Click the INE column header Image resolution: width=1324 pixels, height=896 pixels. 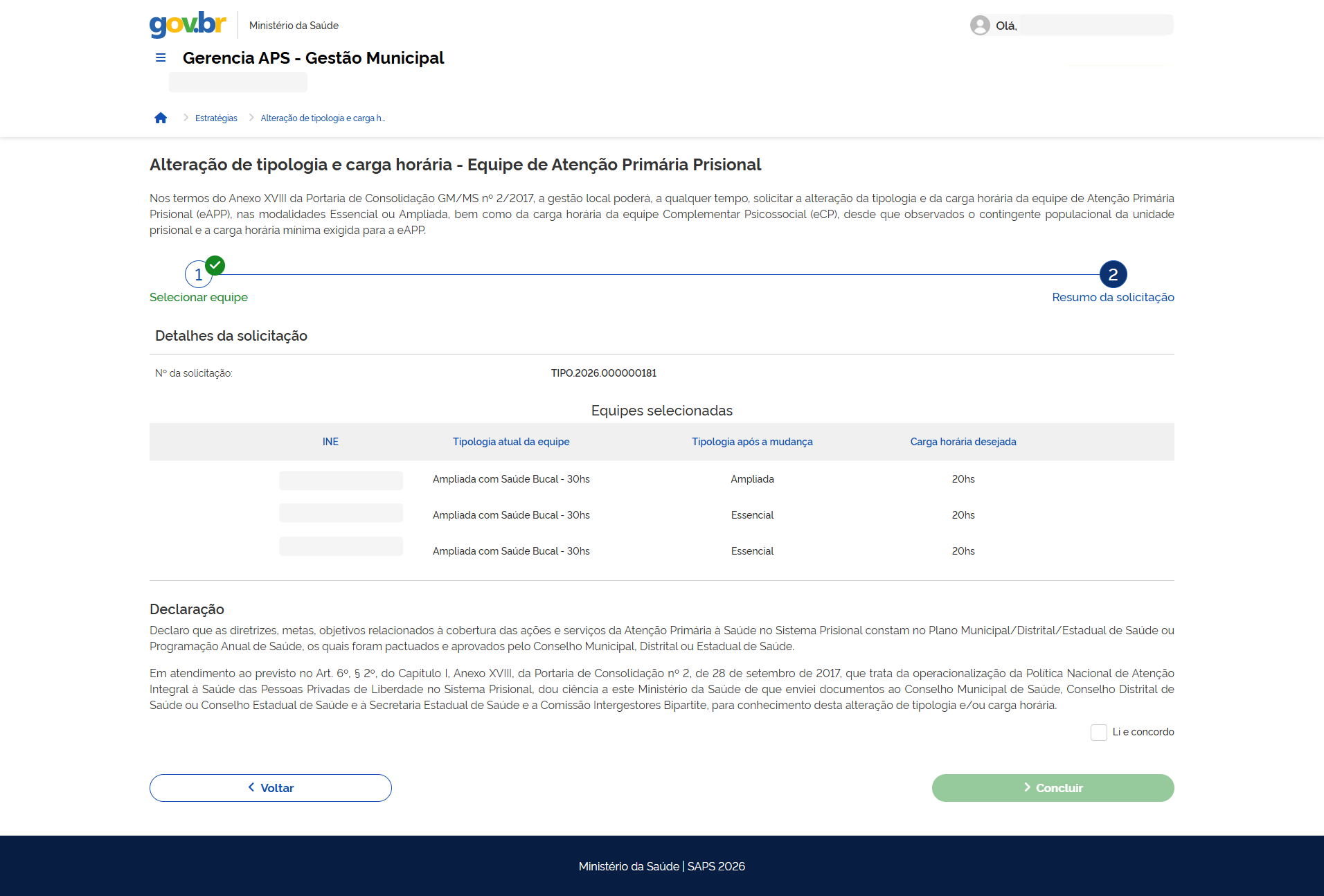pos(330,442)
